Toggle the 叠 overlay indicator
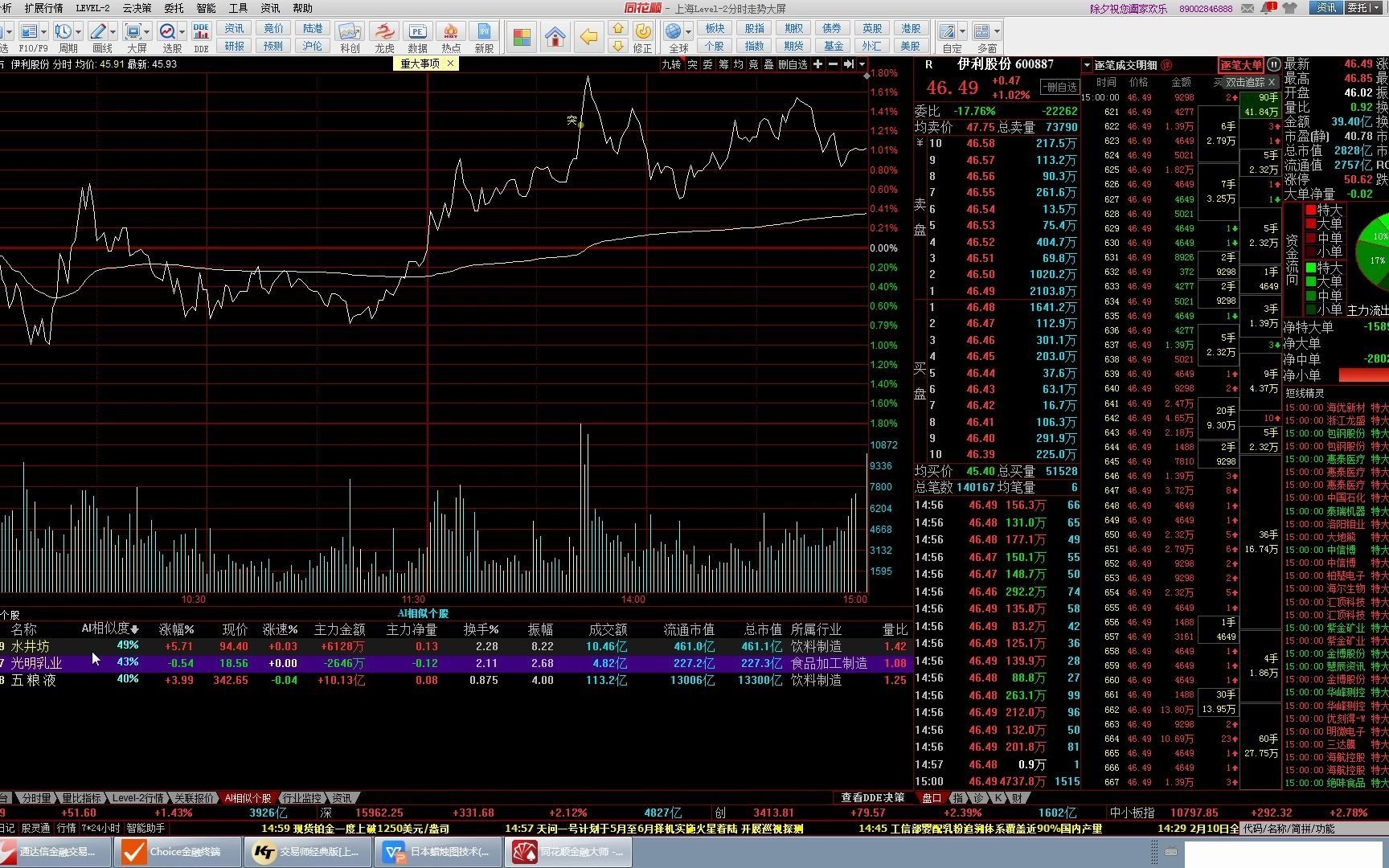This screenshot has height=868, width=1389. pyautogui.click(x=768, y=64)
